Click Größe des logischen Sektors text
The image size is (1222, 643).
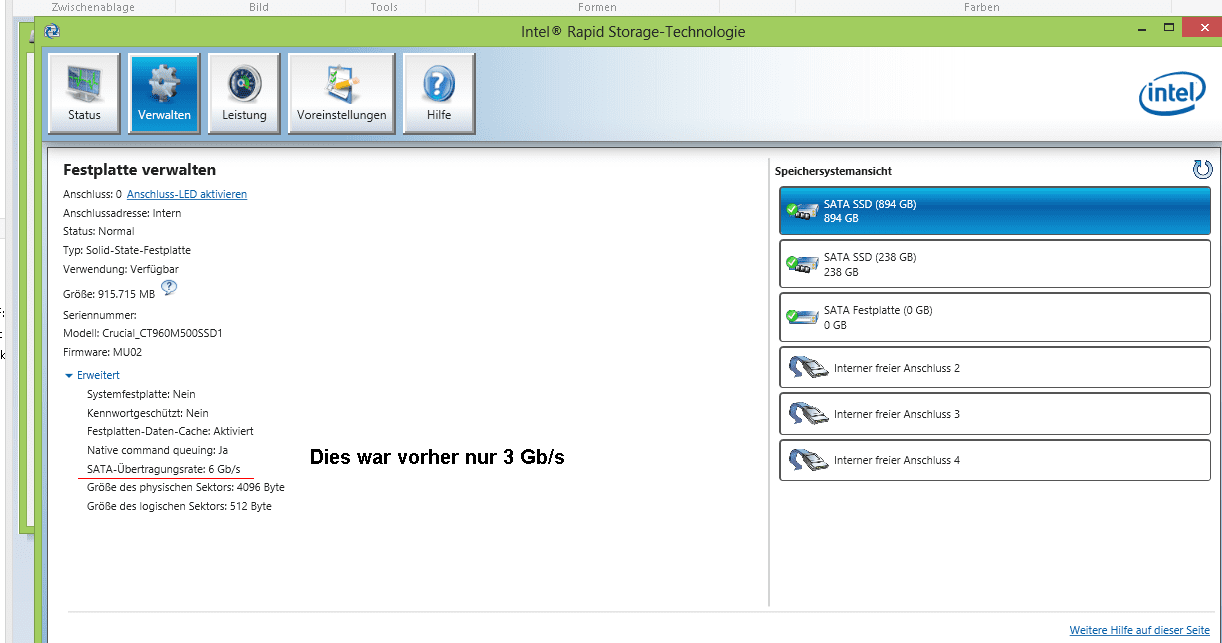[x=179, y=506]
